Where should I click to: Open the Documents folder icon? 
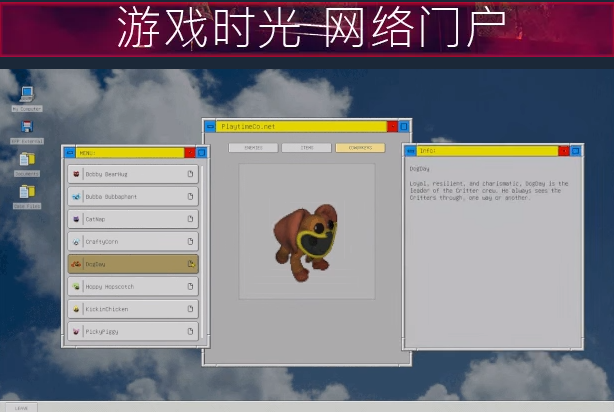click(27, 164)
